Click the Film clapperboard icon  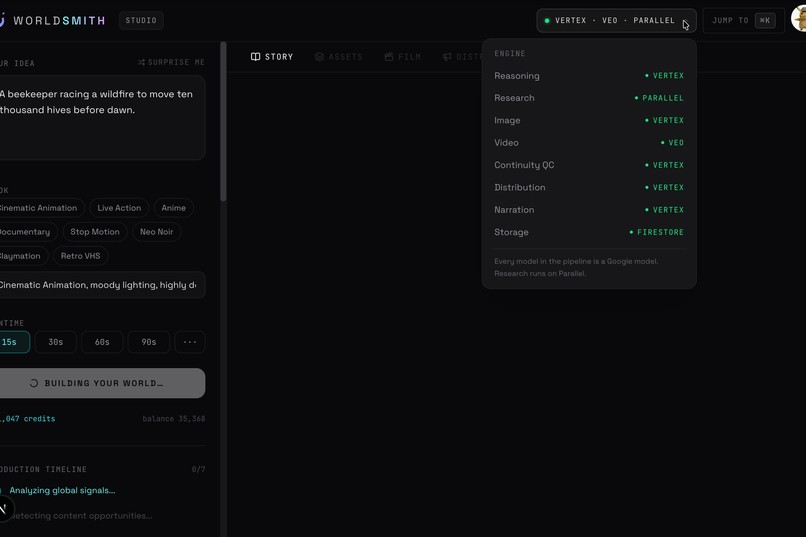pyautogui.click(x=389, y=57)
